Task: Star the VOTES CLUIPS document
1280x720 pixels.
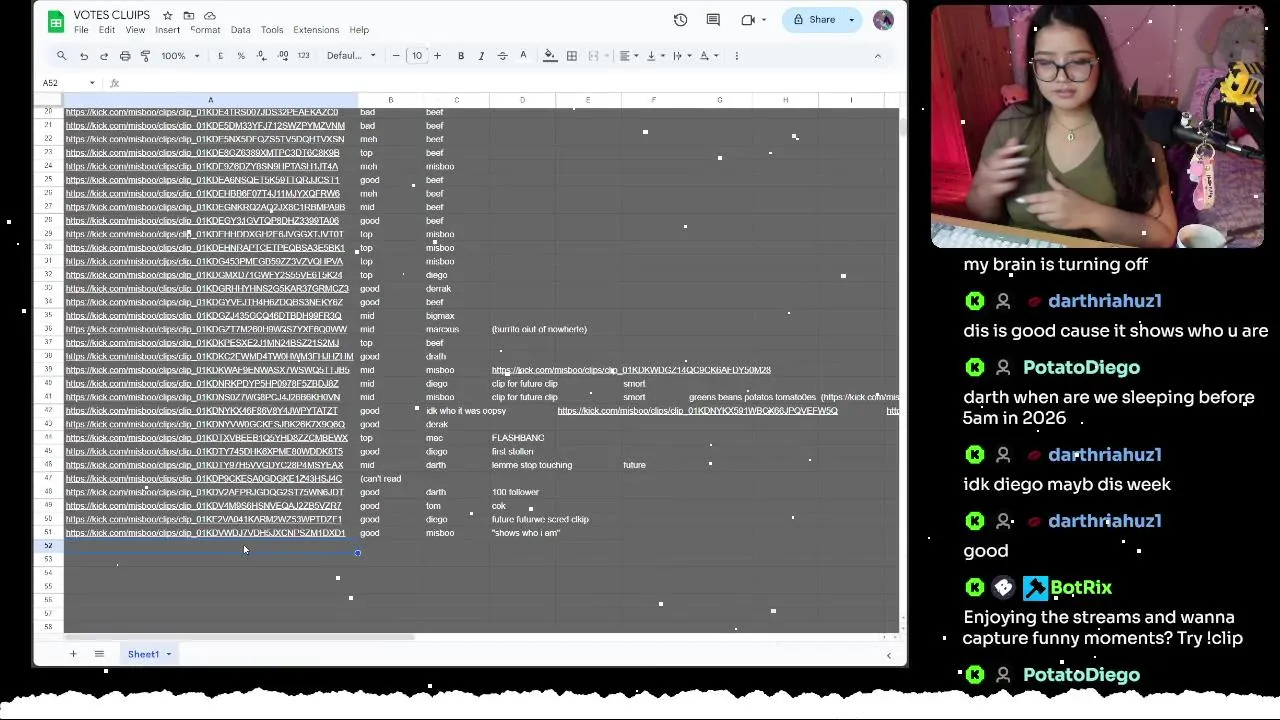Action: click(167, 16)
